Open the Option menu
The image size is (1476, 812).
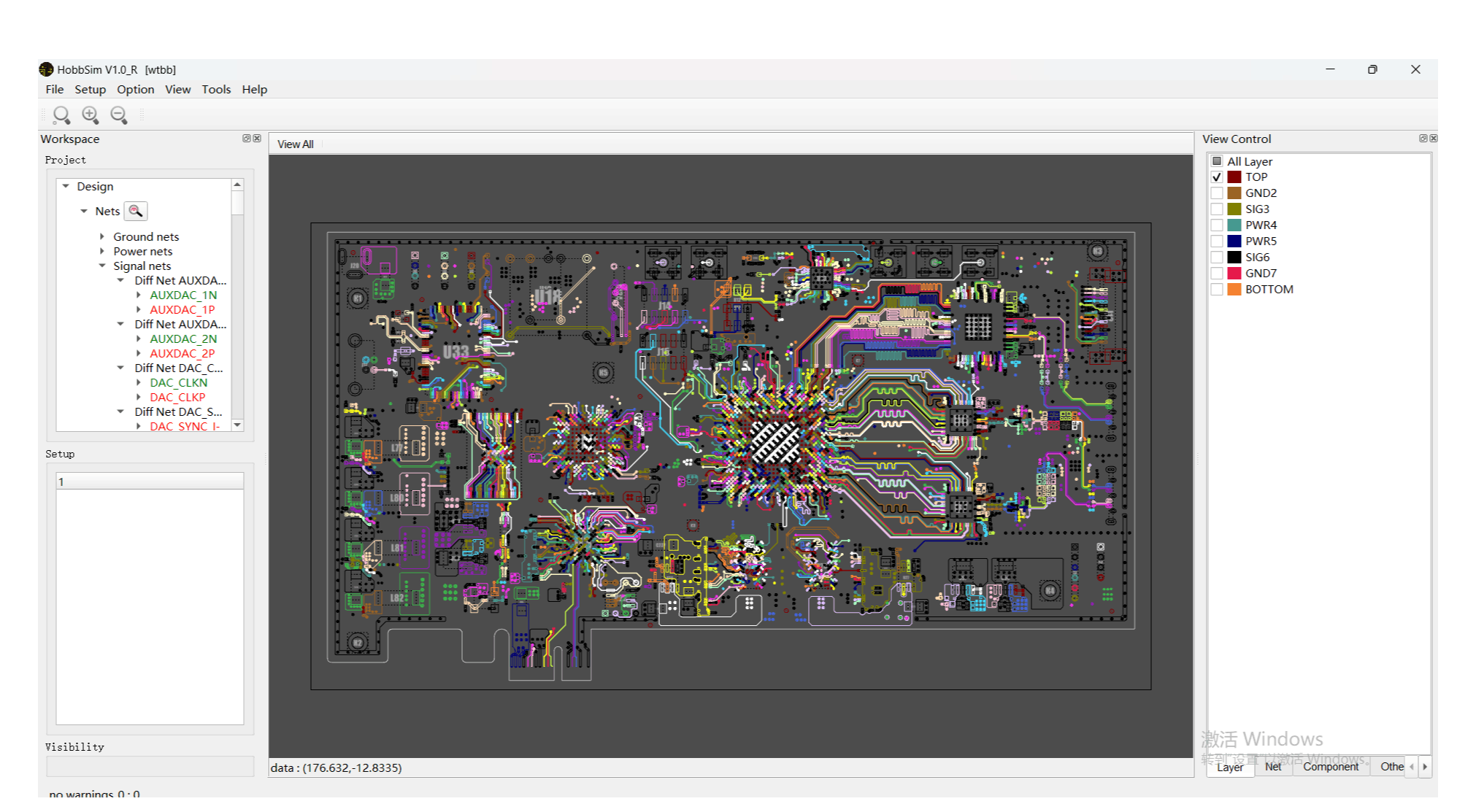tap(136, 89)
